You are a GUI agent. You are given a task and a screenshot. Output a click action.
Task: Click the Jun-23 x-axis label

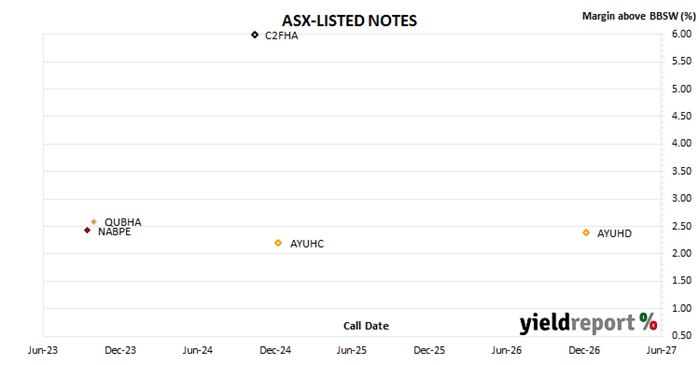(x=43, y=350)
